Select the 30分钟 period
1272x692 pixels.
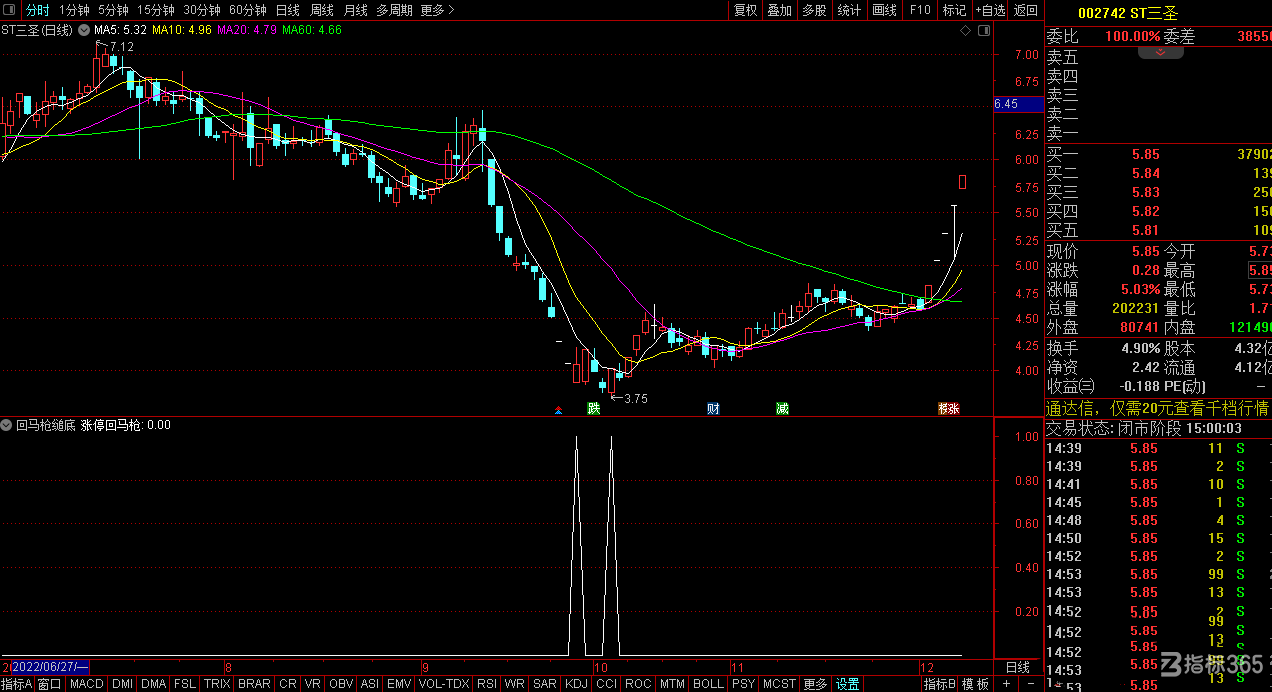click(x=202, y=10)
